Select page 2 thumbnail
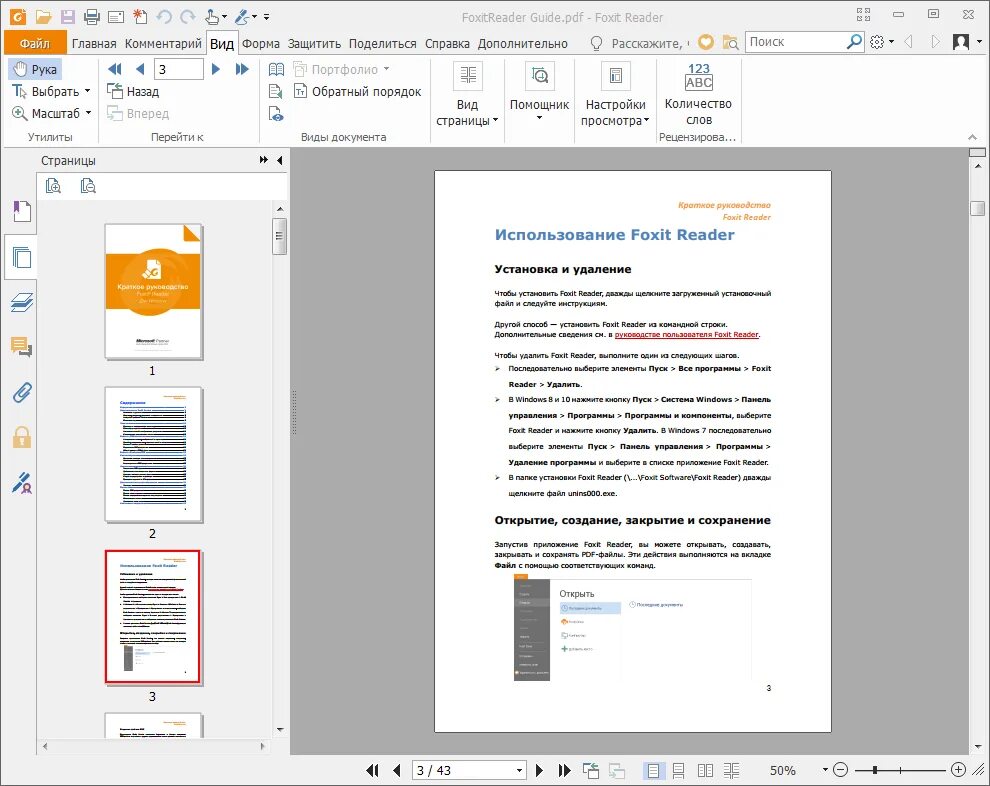Viewport: 990px width, 786px height. pyautogui.click(x=153, y=455)
